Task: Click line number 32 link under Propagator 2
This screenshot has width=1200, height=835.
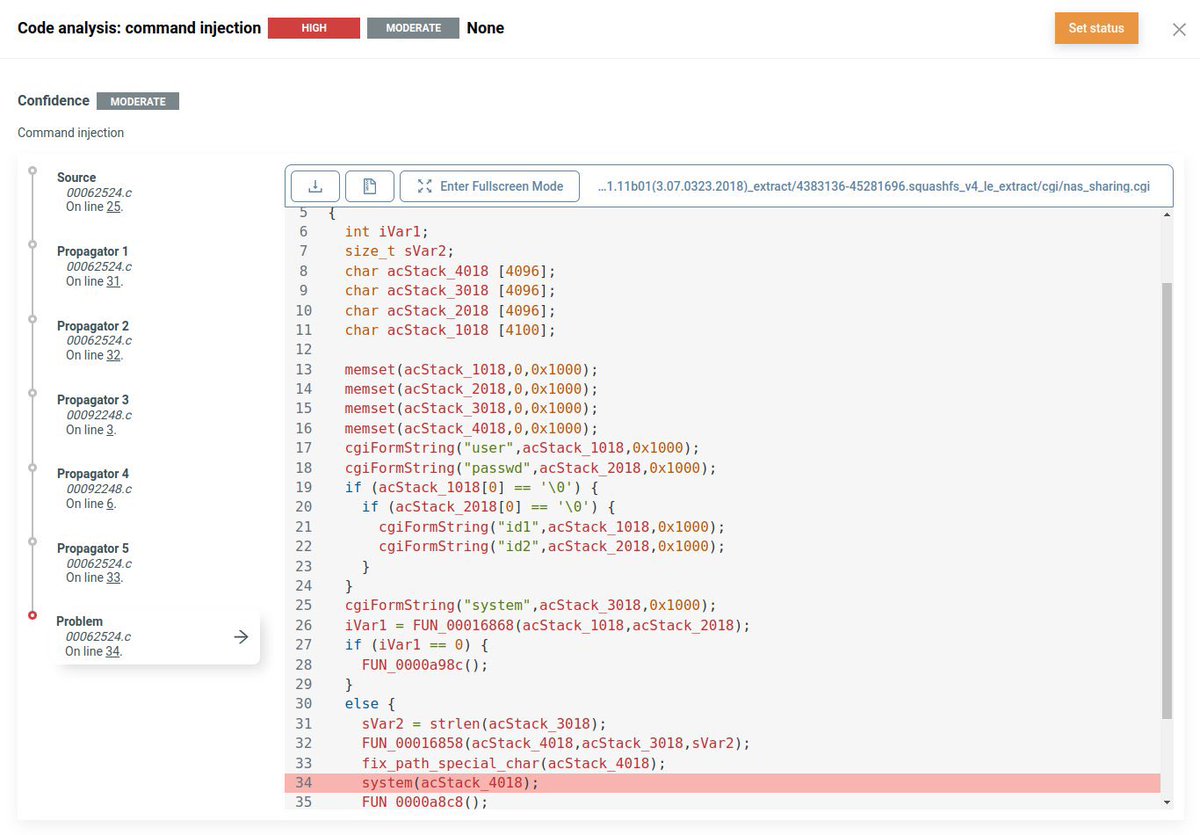Action: tap(113, 355)
